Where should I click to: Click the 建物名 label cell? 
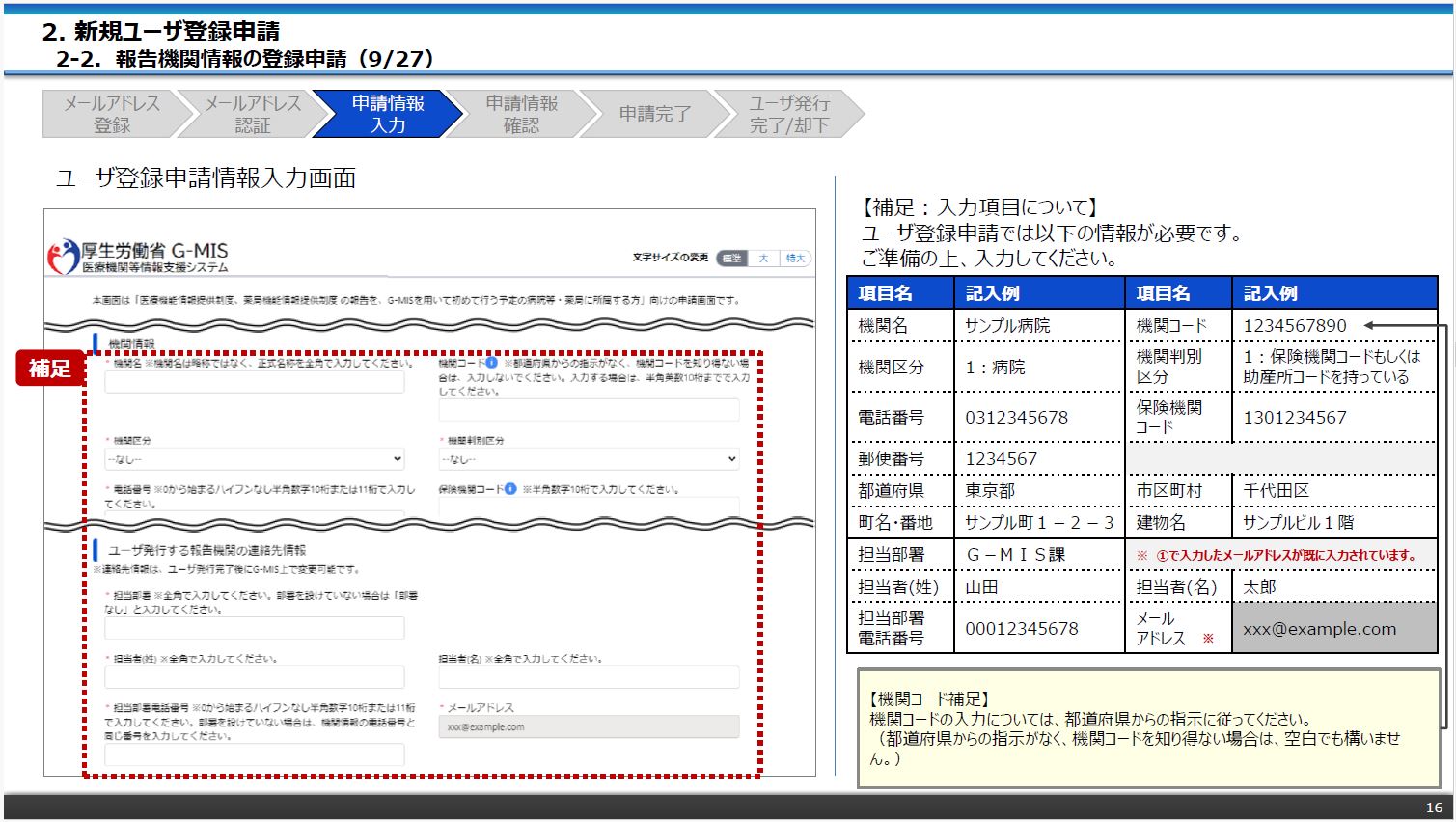(1178, 522)
